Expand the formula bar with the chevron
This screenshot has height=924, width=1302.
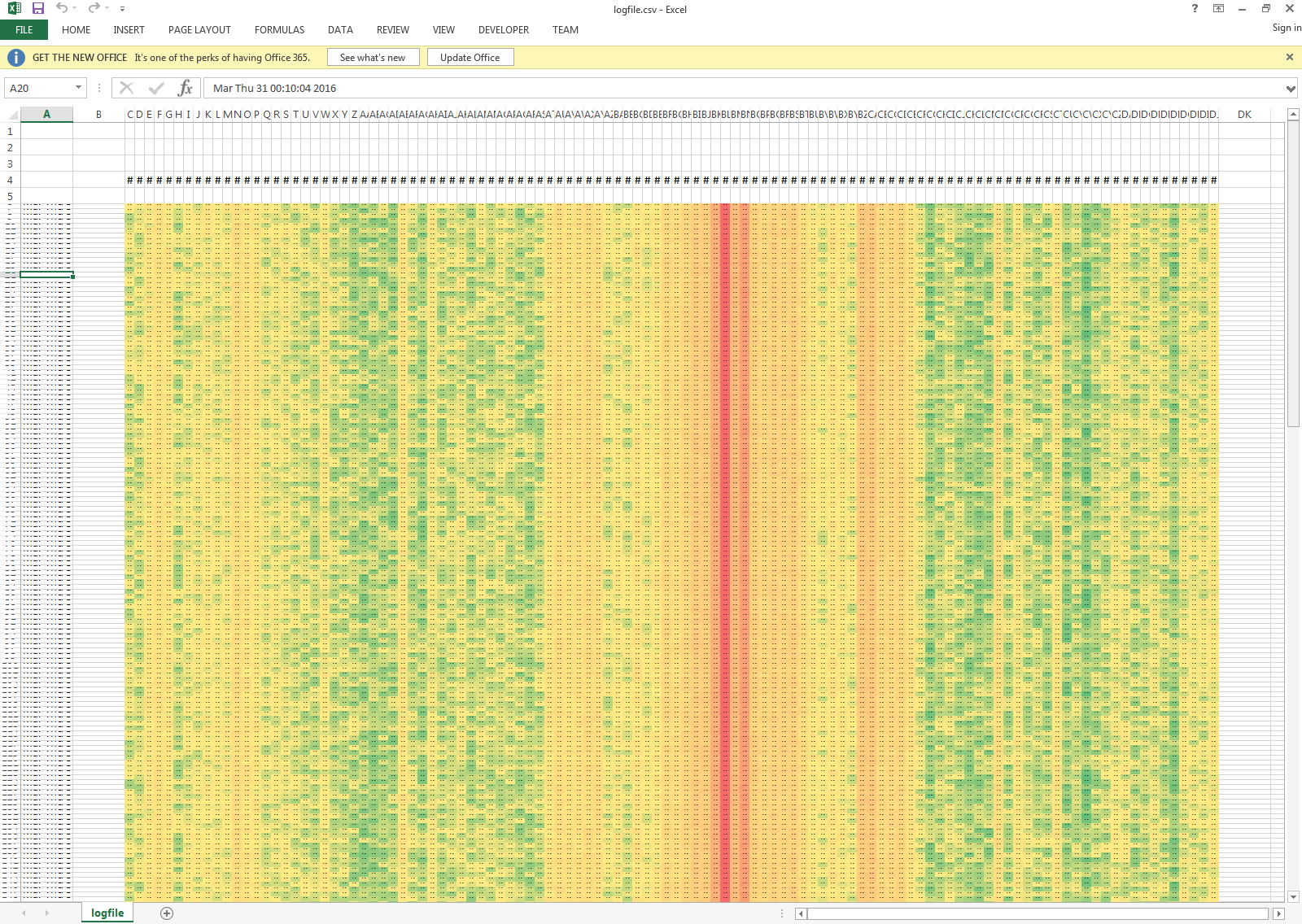tap(1290, 88)
